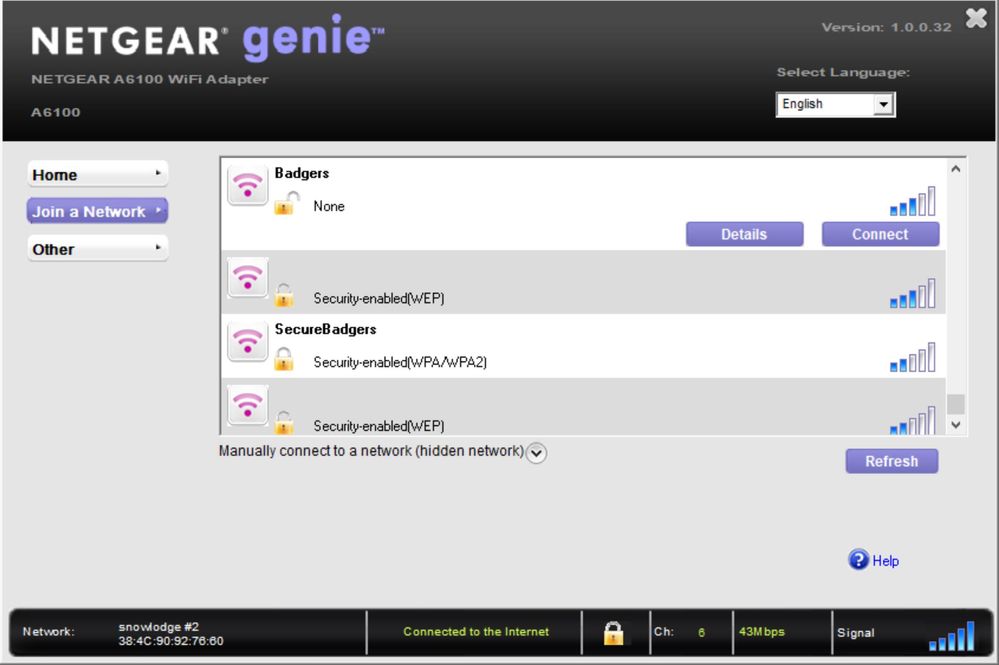Click the WiFi icon beside Badgers
Image resolution: width=999 pixels, height=665 pixels.
(x=247, y=185)
